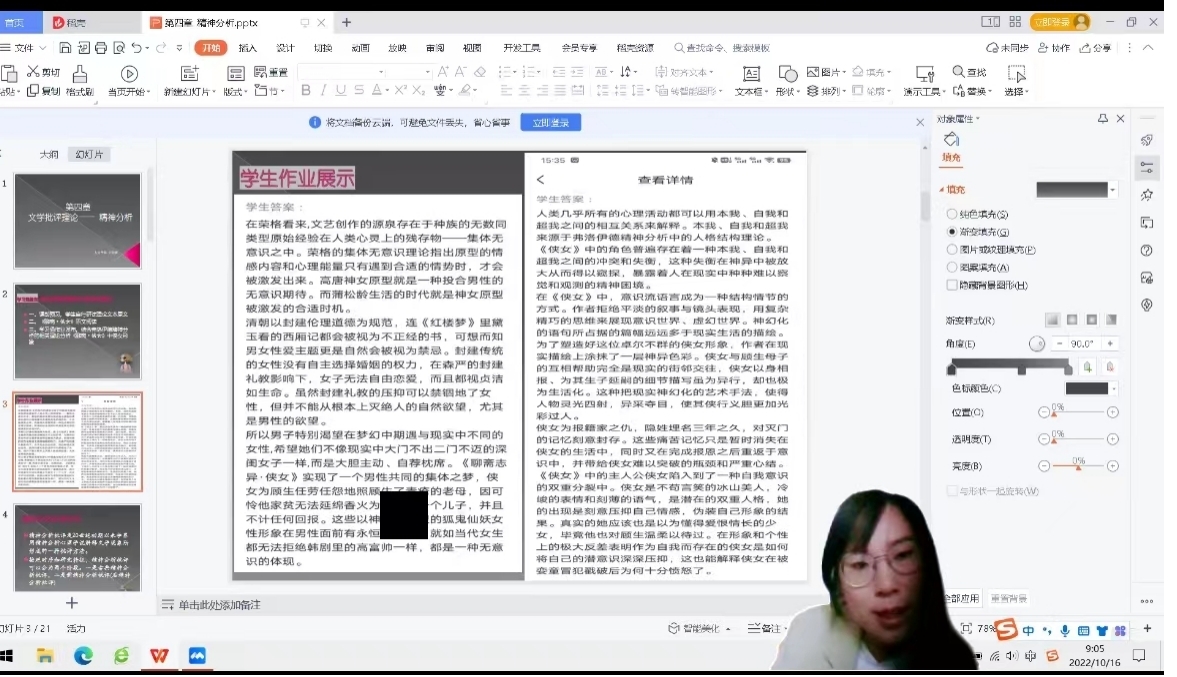Click the Bold formatting icon
Image resolution: width=1177 pixels, height=677 pixels.
point(306,91)
